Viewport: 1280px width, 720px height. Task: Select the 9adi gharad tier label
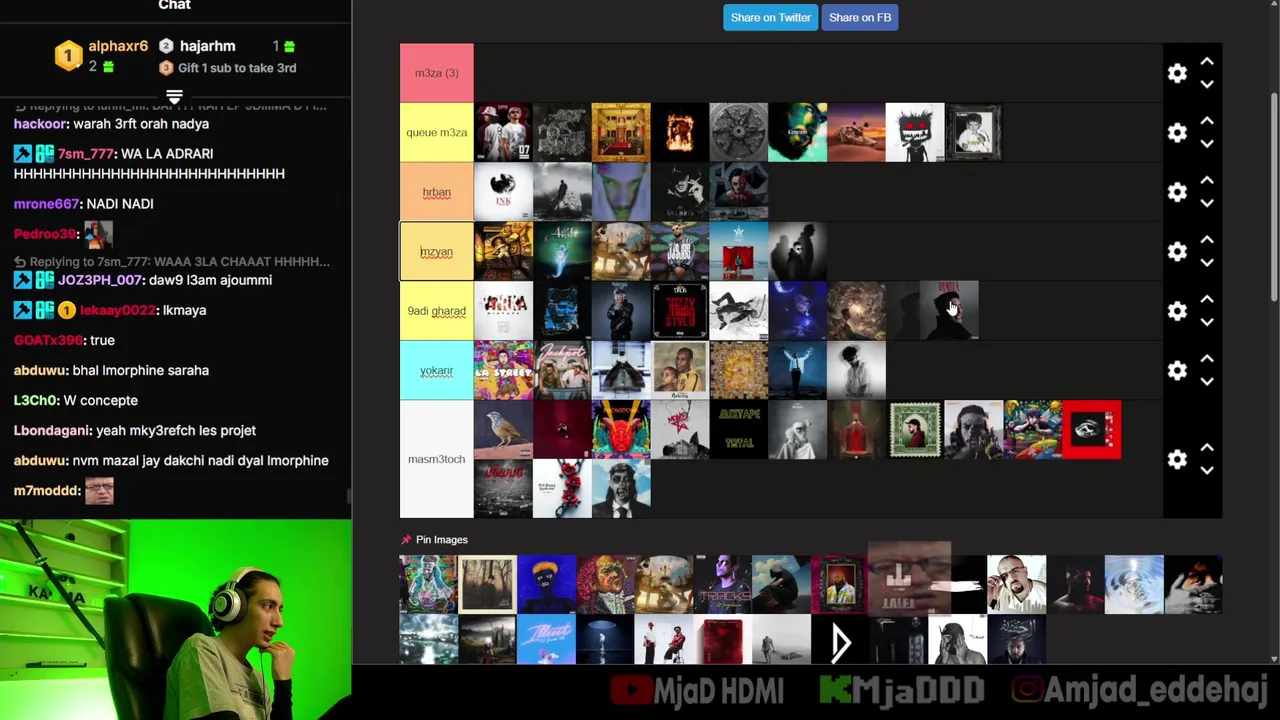[x=437, y=311]
